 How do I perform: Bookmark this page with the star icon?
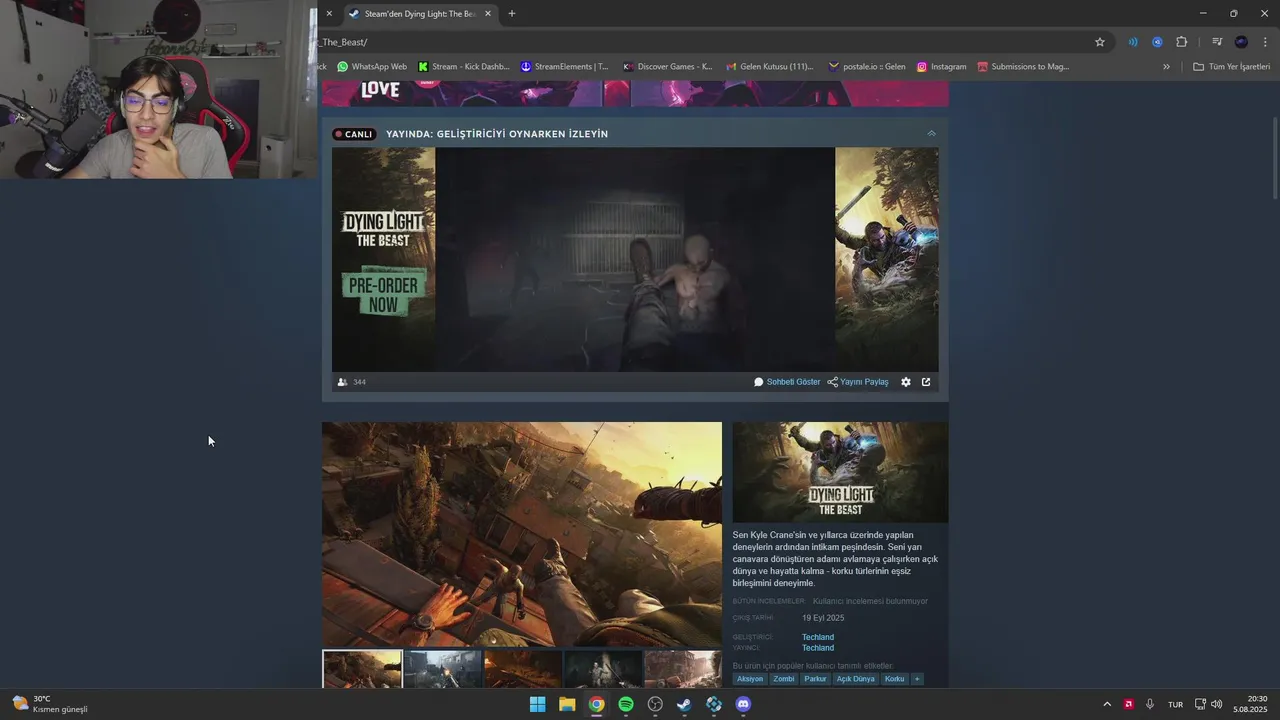pos(1100,42)
